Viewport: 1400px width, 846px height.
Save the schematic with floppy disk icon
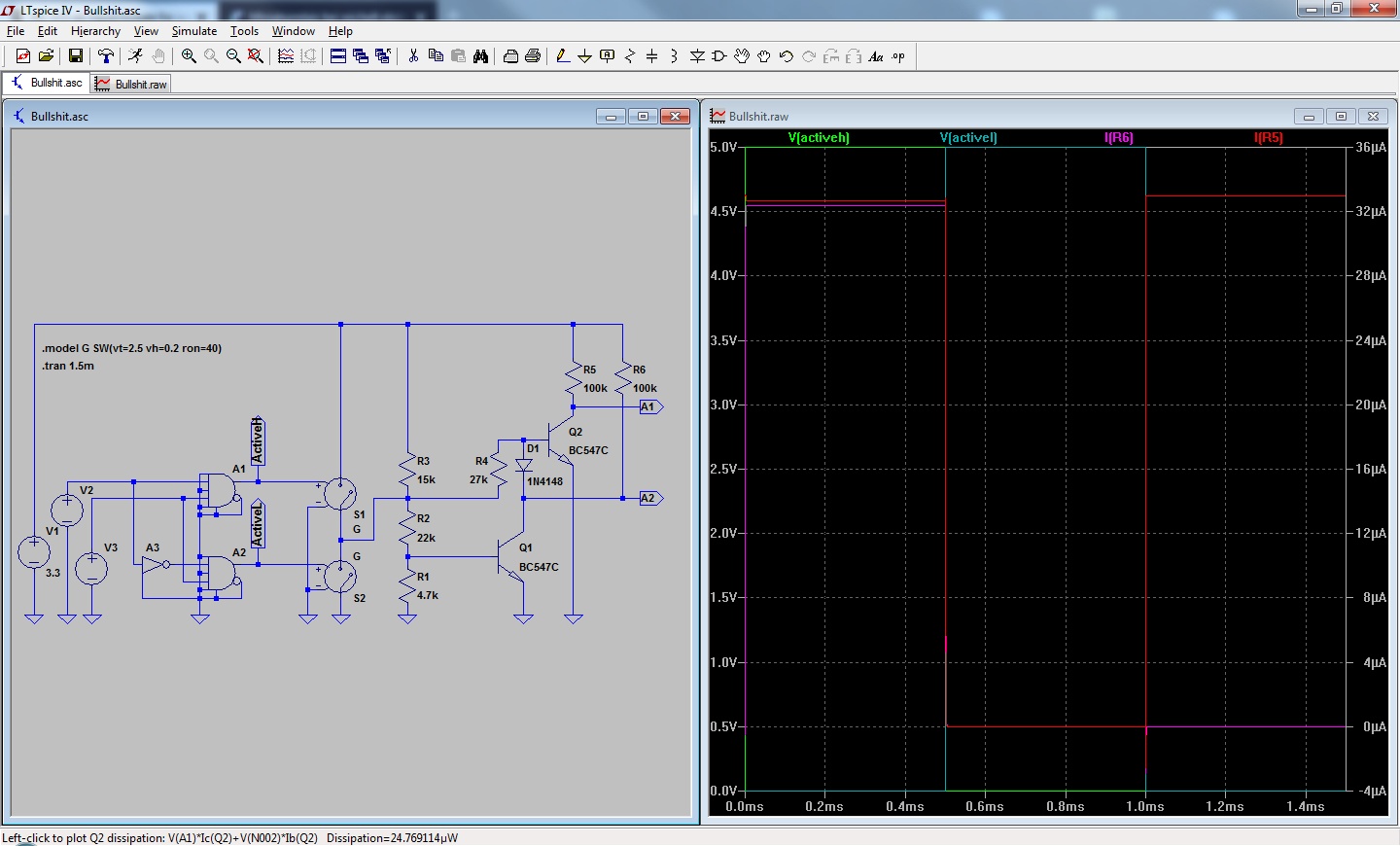(x=75, y=56)
